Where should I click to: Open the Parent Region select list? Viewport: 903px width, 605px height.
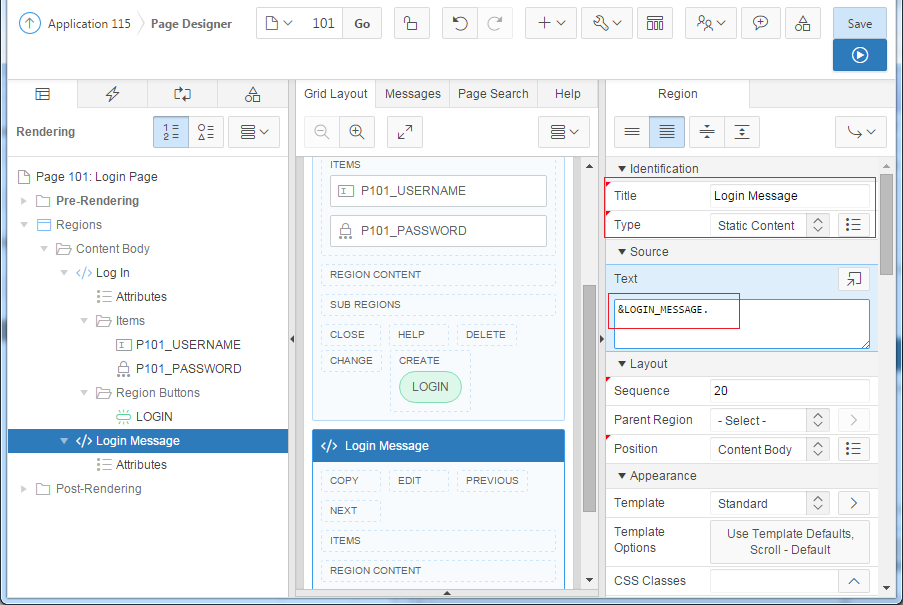pos(769,420)
